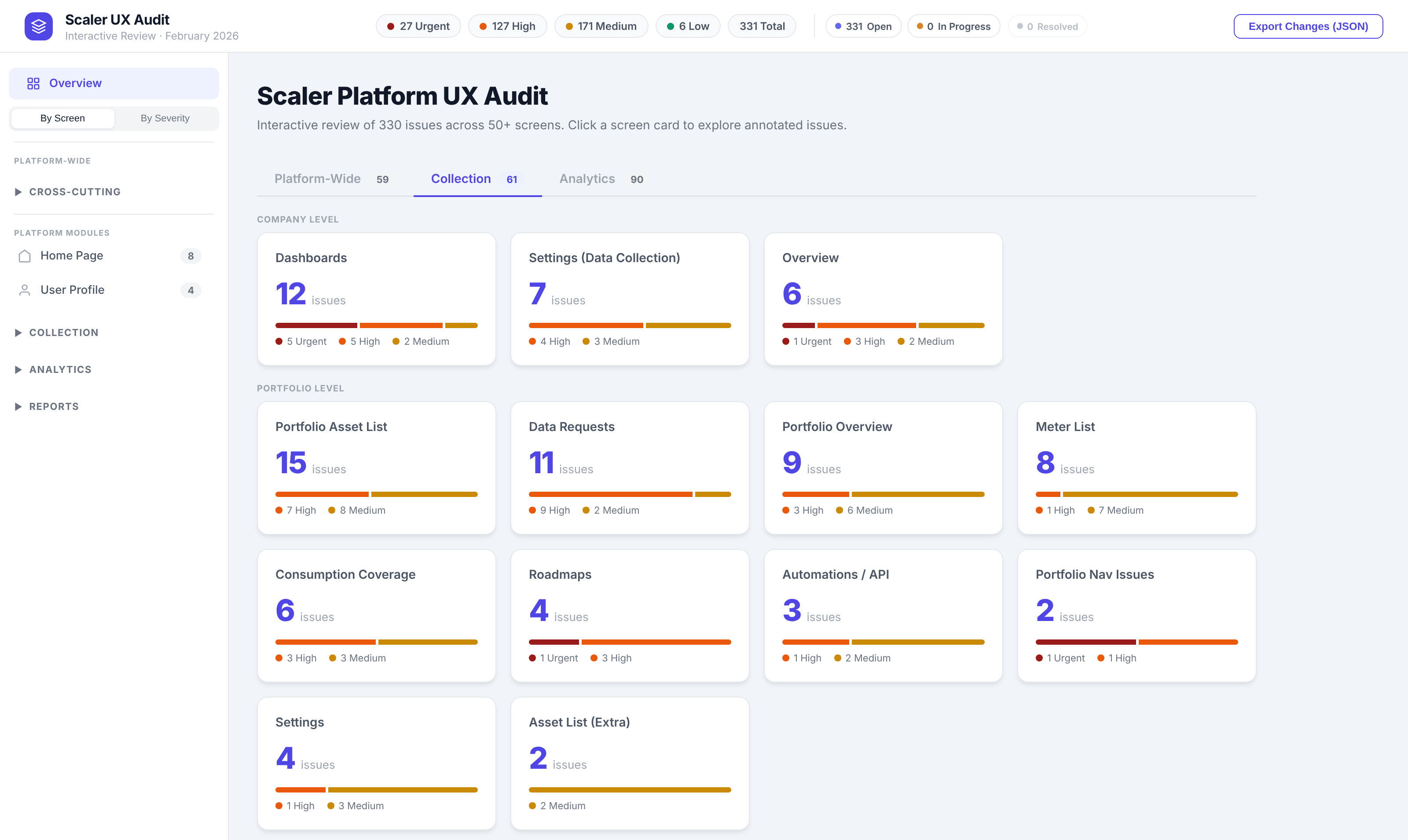Open the Automations / API card
This screenshot has width=1408, height=840.
(883, 616)
